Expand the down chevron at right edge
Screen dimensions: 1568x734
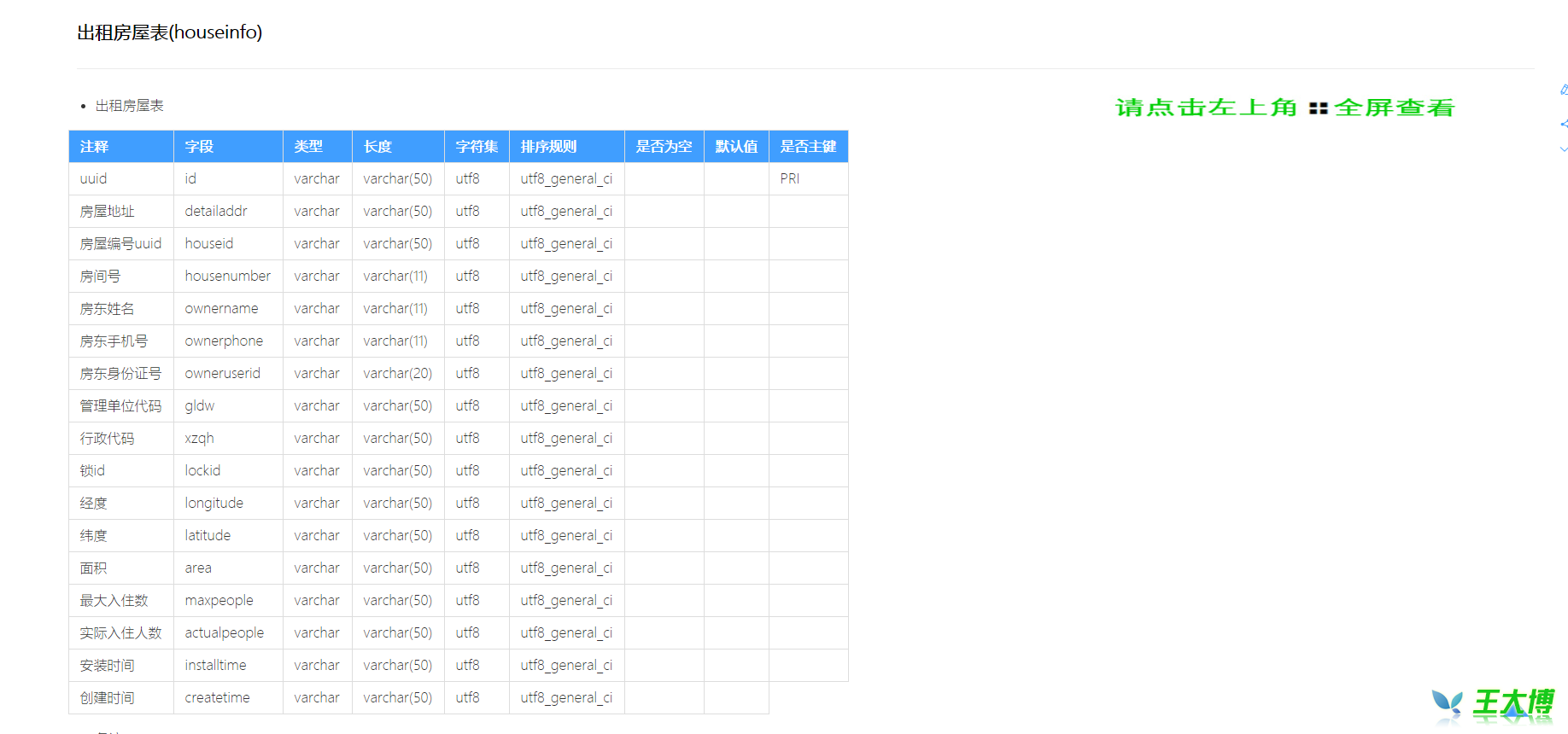click(1564, 149)
